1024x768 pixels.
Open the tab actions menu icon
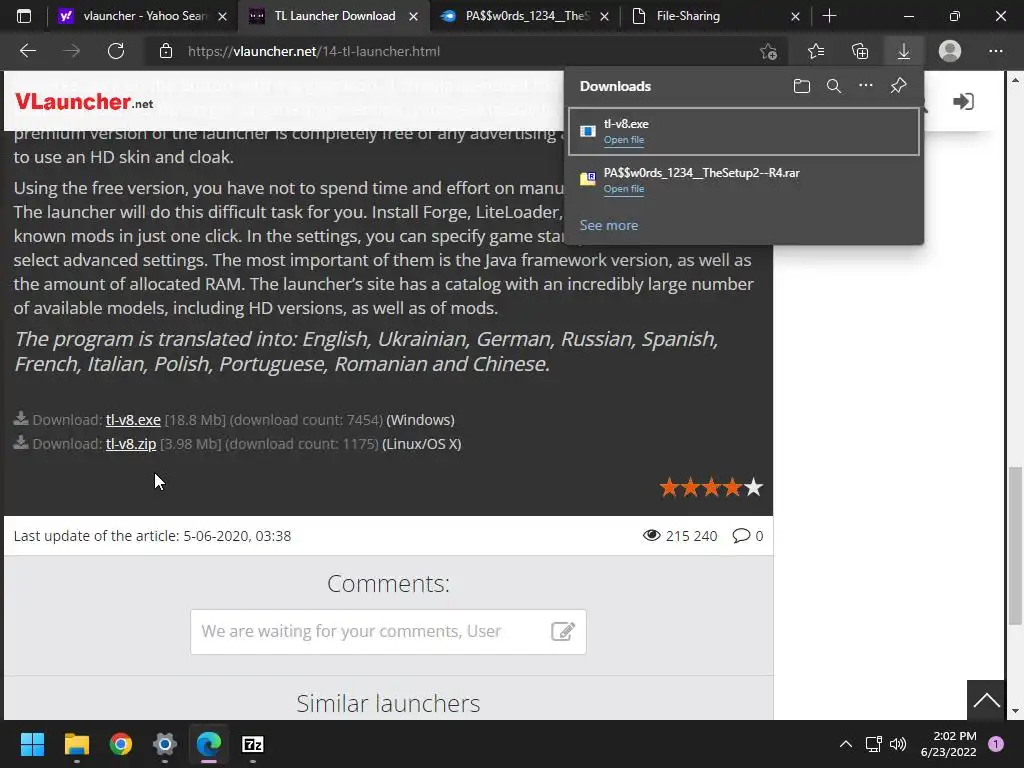24,16
